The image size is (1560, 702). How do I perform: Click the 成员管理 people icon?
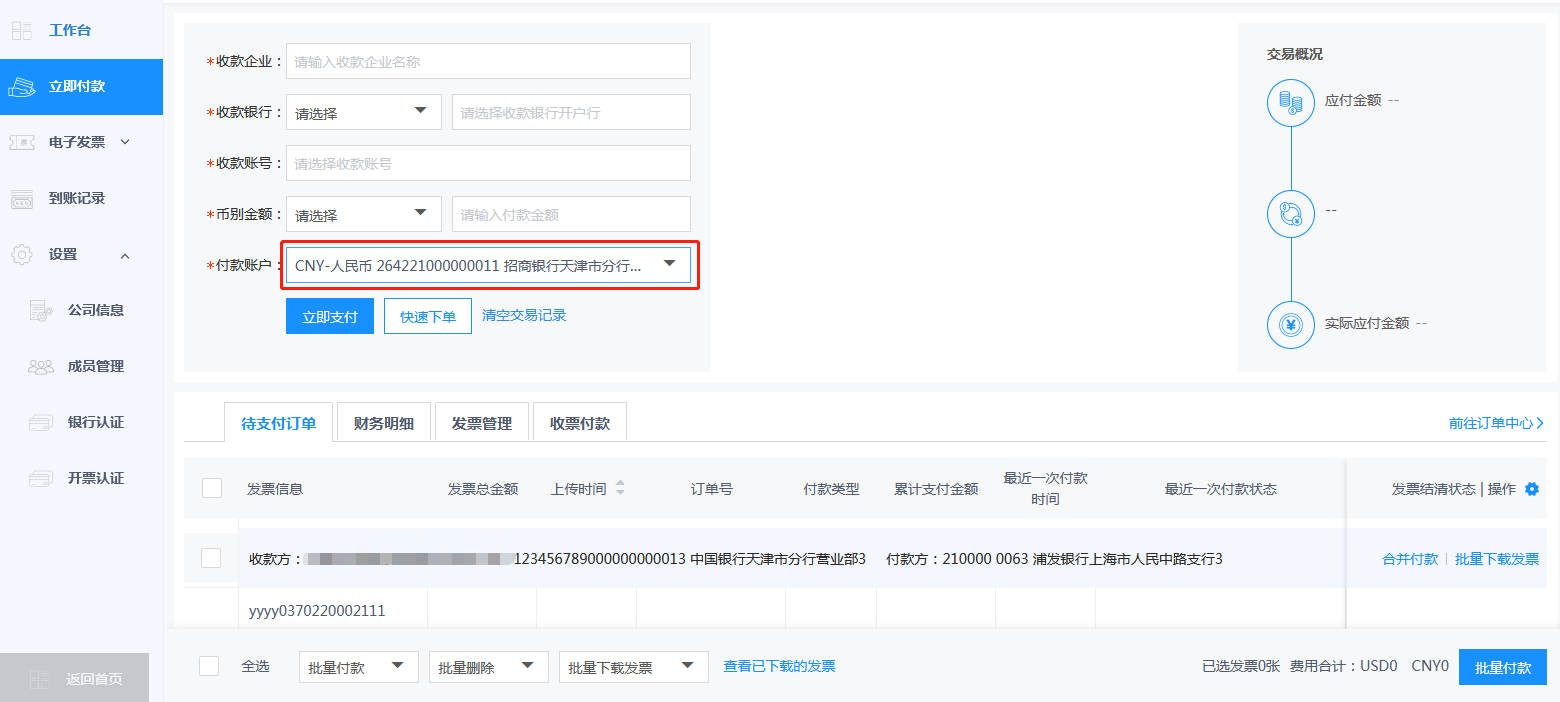[x=41, y=366]
